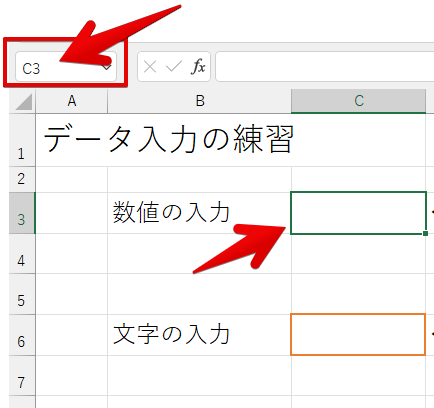Open the Name Box dropdown arrow

pos(107,68)
